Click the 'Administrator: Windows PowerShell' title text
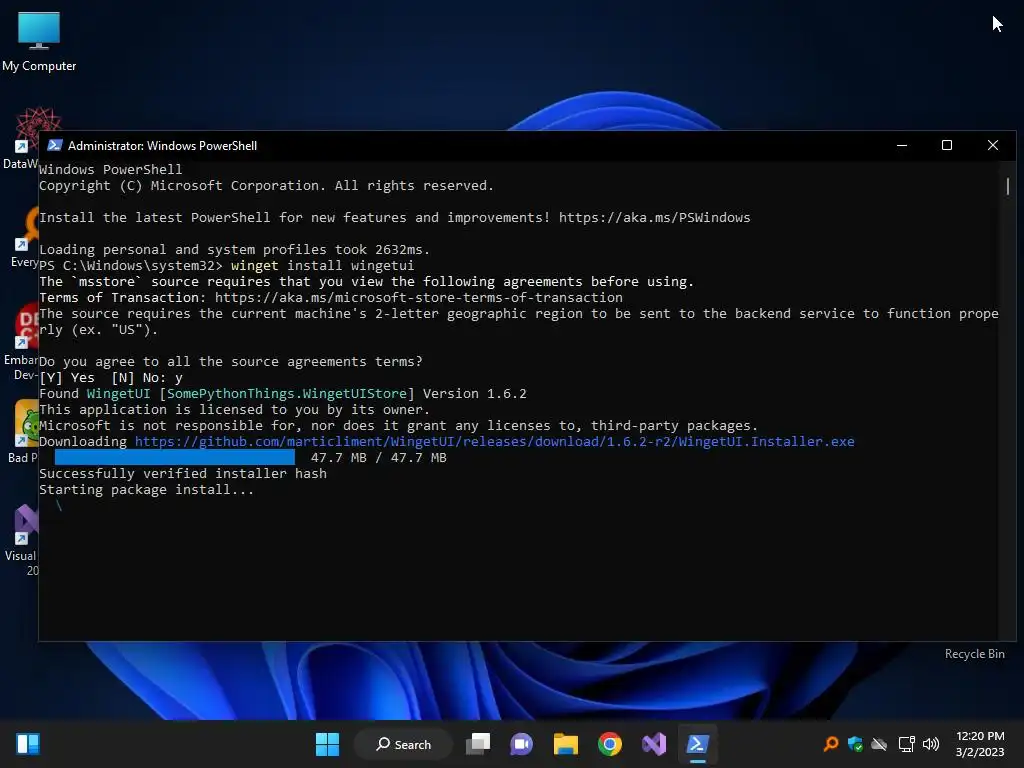This screenshot has height=768, width=1024. coord(162,146)
